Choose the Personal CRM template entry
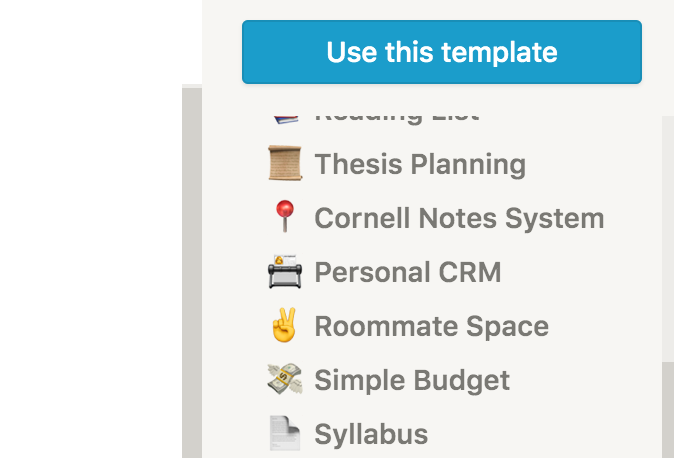674x458 pixels. (407, 272)
